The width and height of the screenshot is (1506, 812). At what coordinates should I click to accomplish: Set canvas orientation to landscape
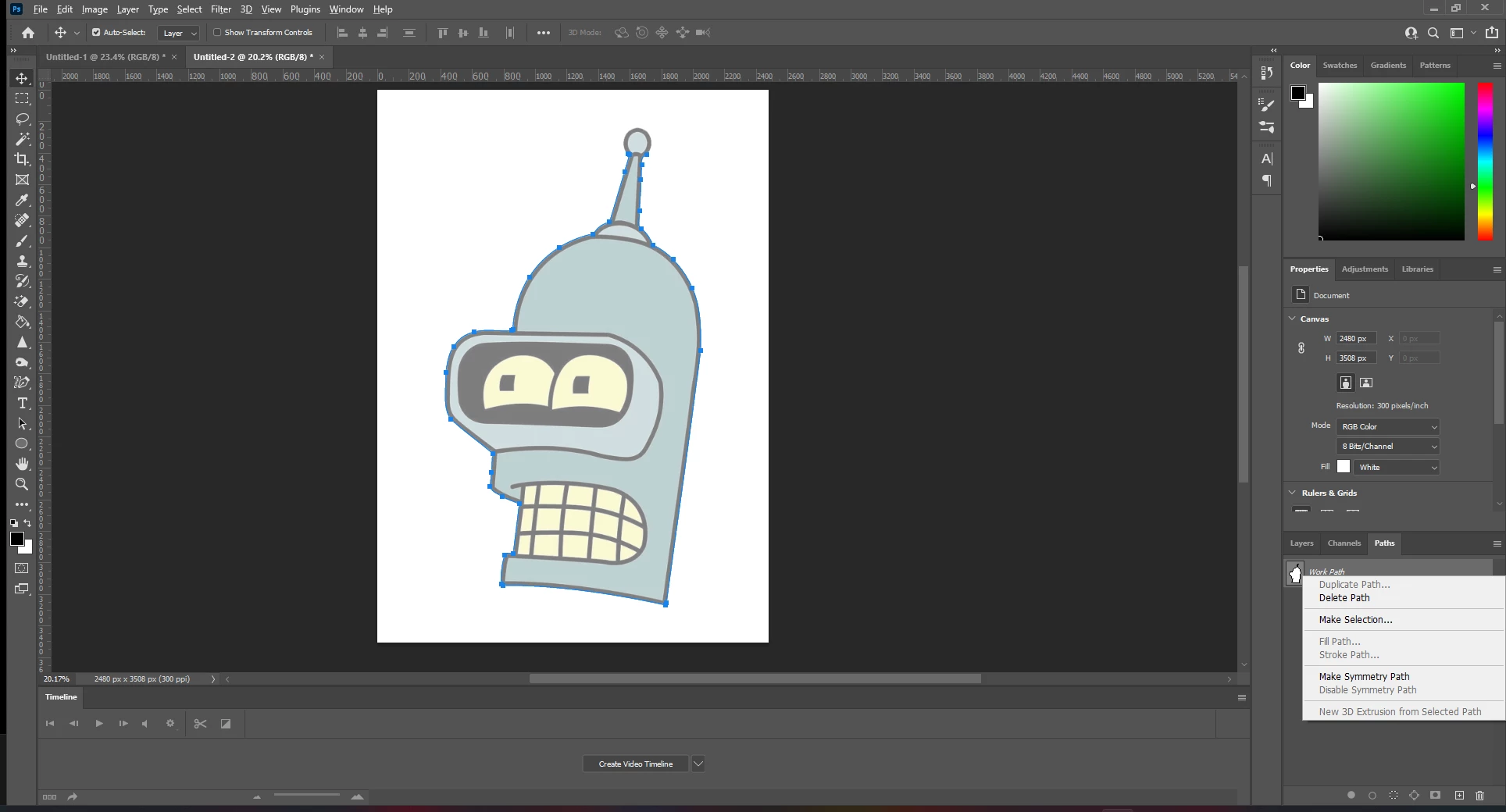tap(1366, 383)
